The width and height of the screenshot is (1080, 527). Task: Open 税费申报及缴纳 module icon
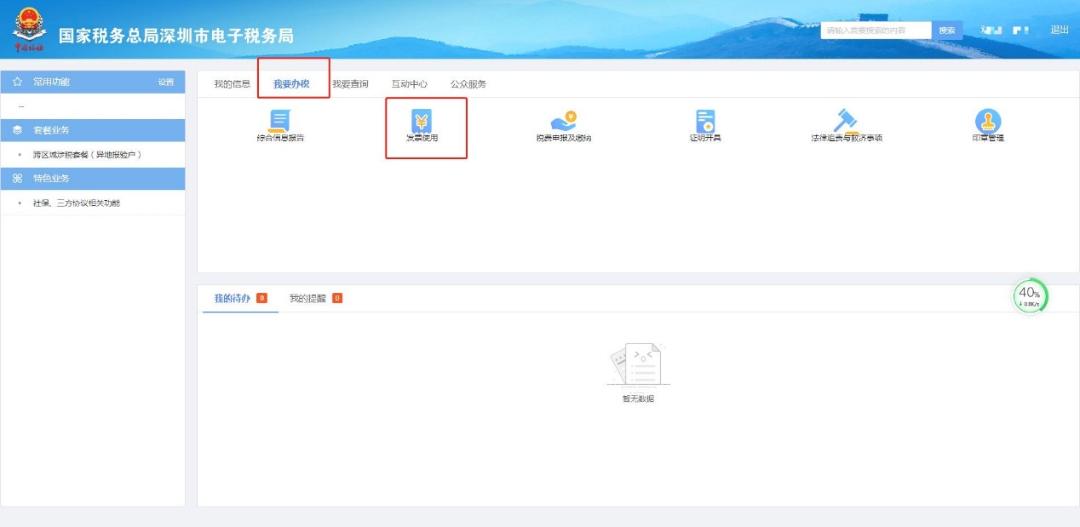click(x=563, y=121)
